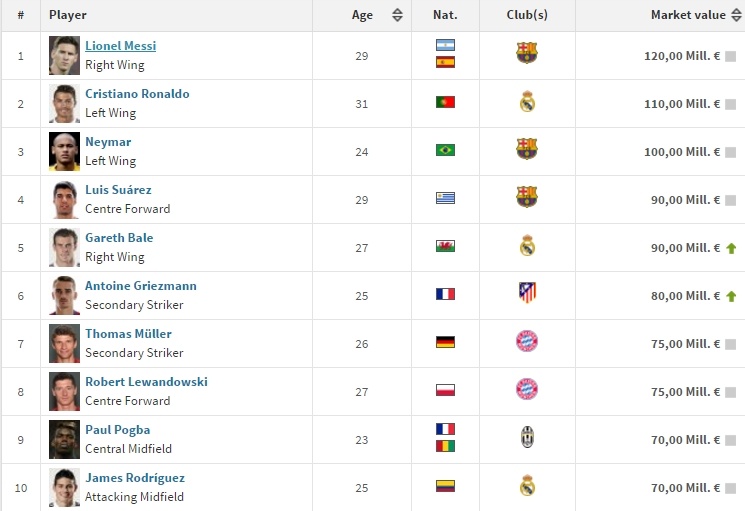Screen dimensions: 745x511
Task: Click Barcelona crest in Lionel Messi's row
Action: [527, 53]
